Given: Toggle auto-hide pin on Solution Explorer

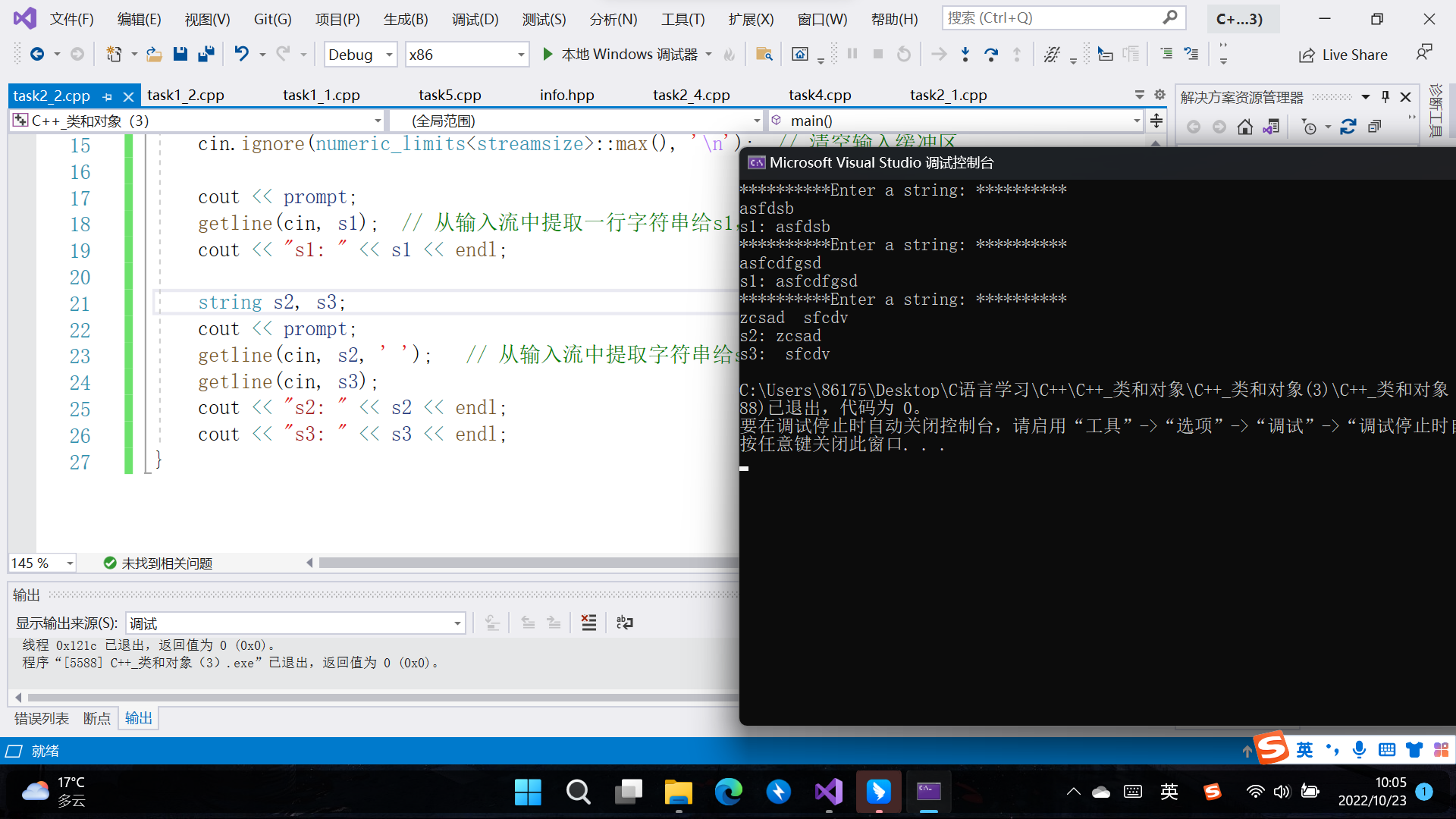Looking at the screenshot, I should pyautogui.click(x=1385, y=96).
